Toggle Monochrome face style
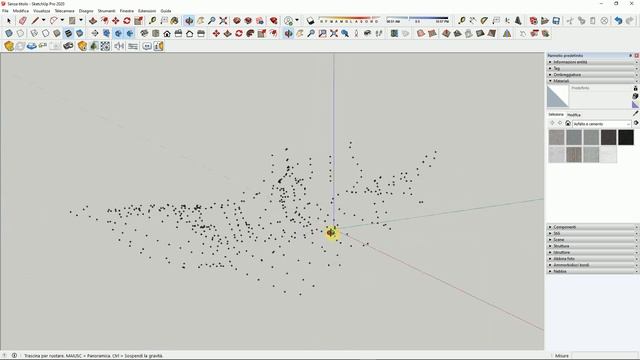Image resolution: width=640 pixels, height=360 pixels. coord(80,33)
